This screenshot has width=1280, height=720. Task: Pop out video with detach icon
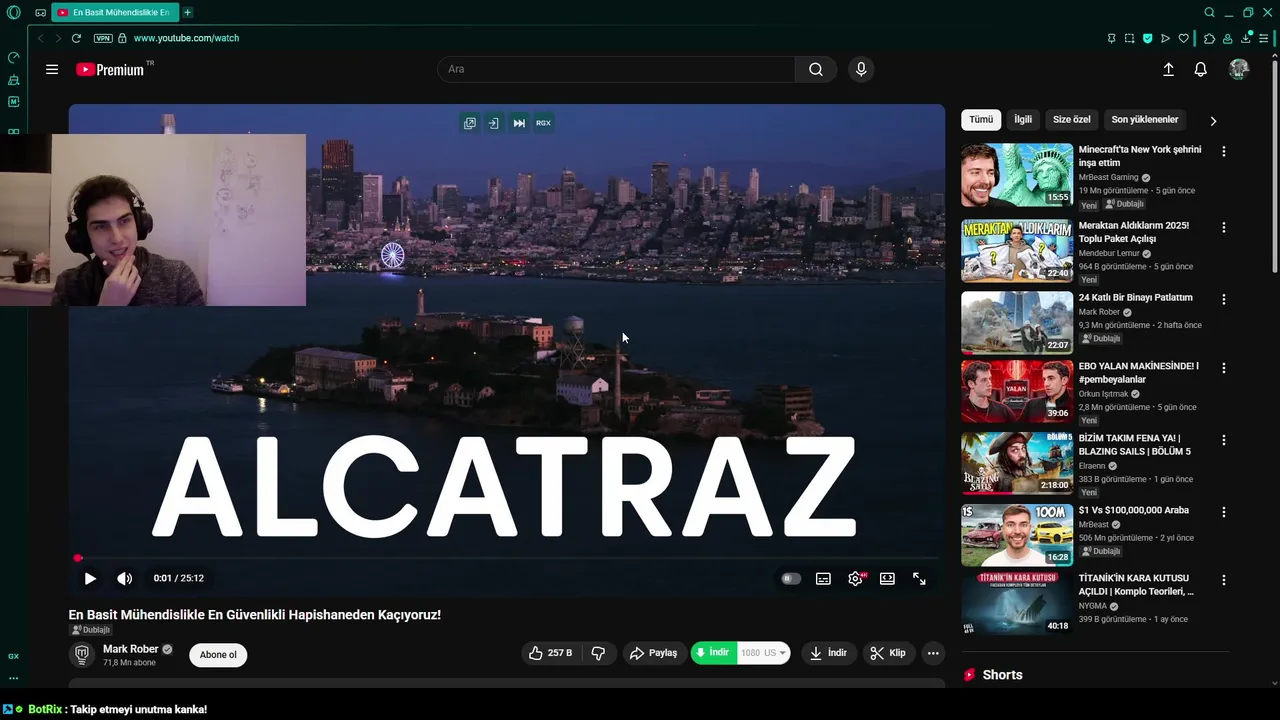[x=469, y=123]
